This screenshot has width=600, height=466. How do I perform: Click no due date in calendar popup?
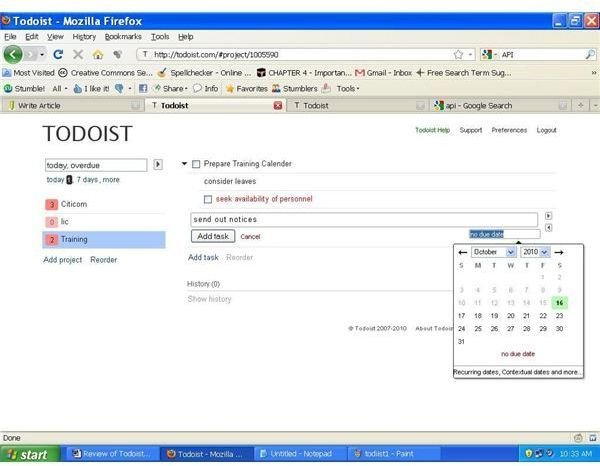518,354
